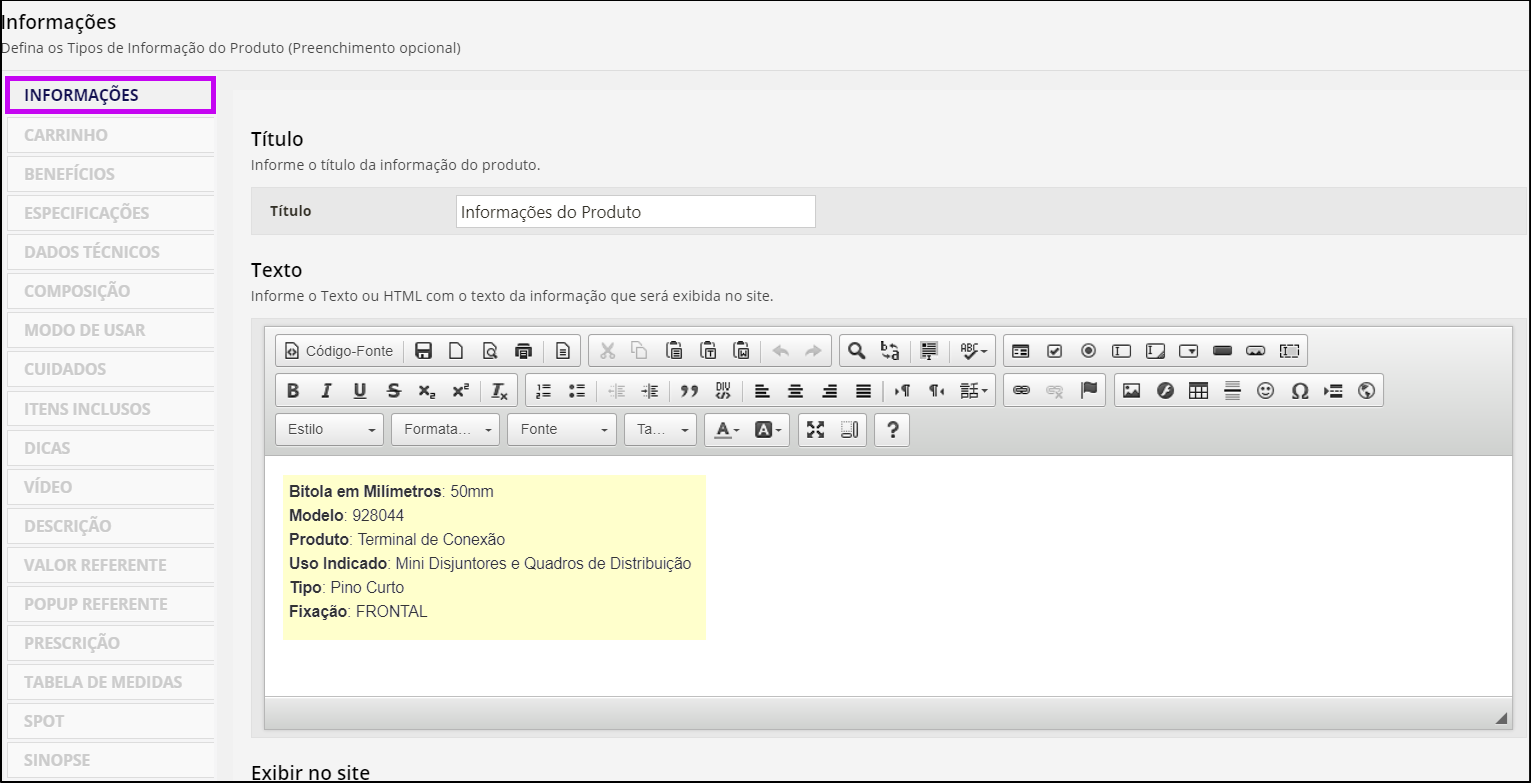Click the Replace icon

point(889,351)
